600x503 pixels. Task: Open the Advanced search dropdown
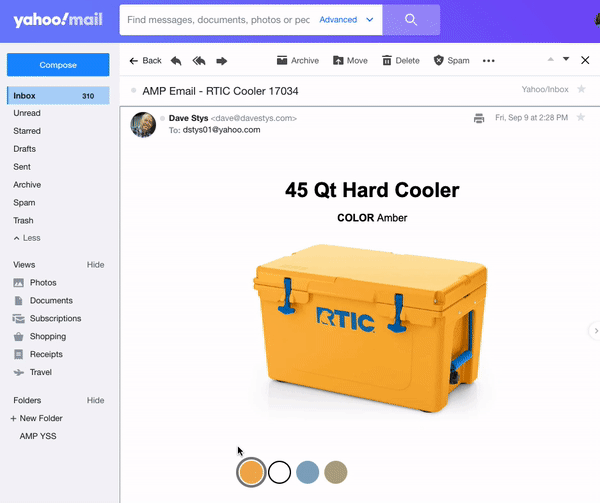[346, 20]
